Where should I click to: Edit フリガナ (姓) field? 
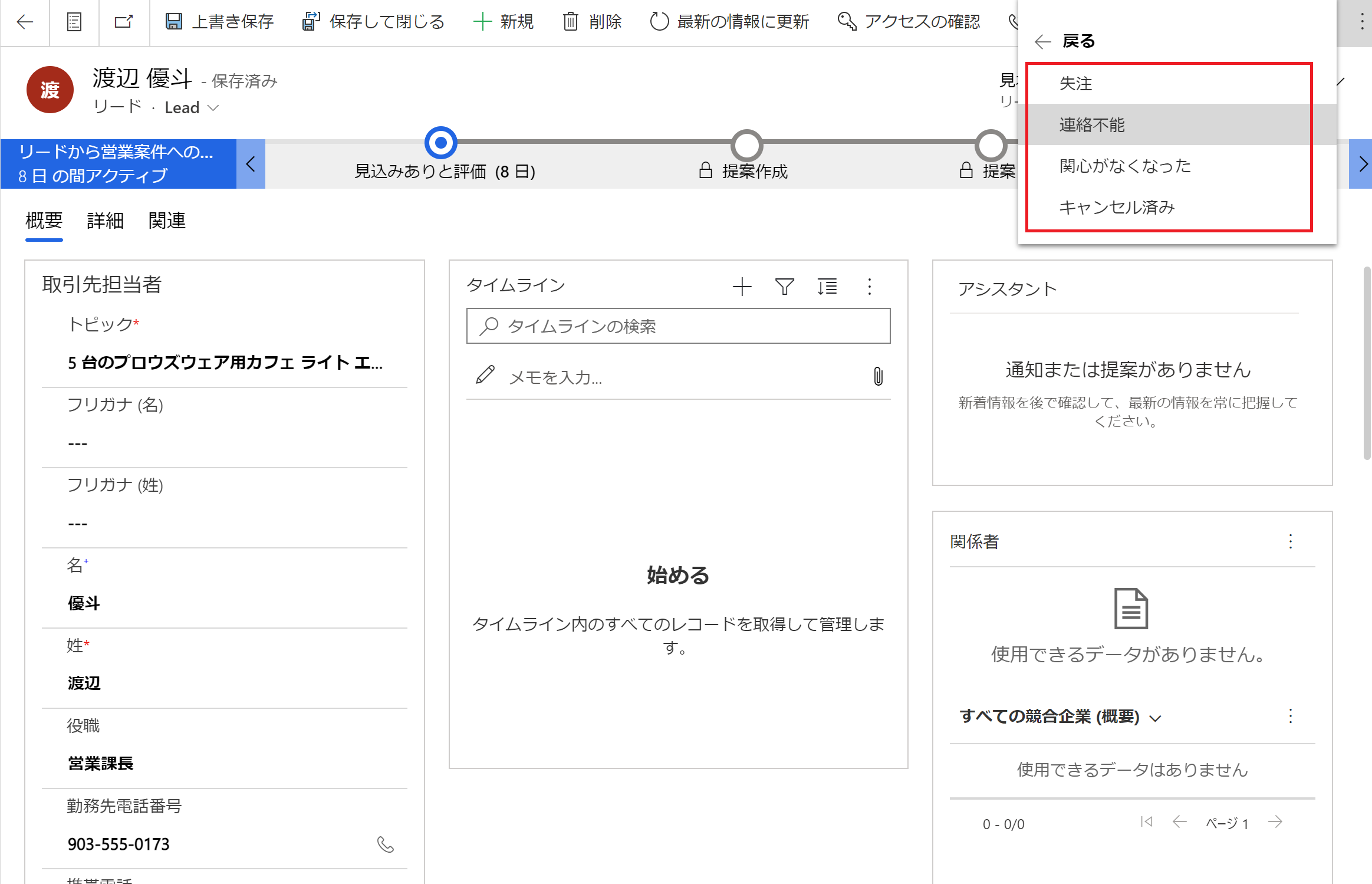226,523
